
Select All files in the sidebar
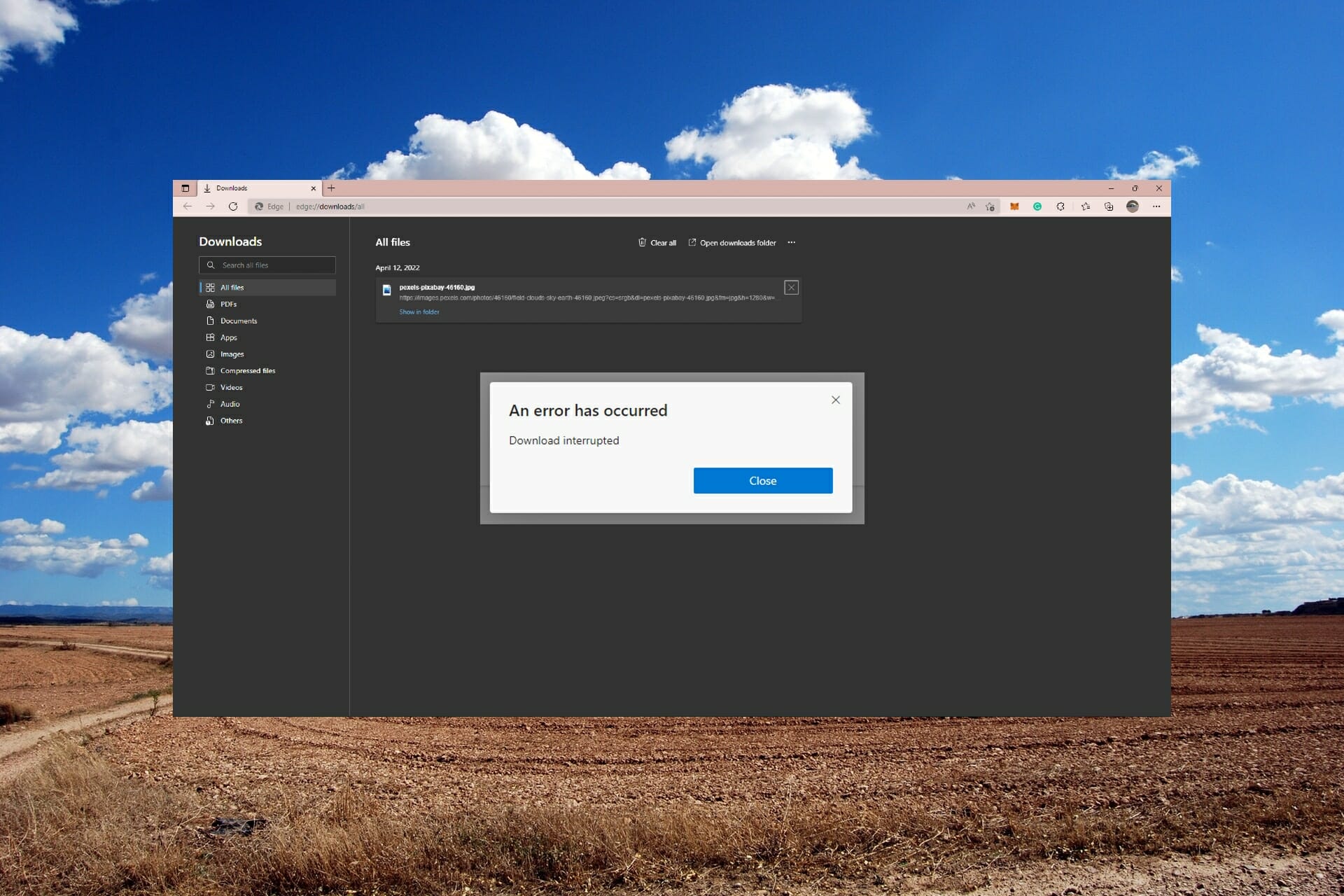[267, 288]
